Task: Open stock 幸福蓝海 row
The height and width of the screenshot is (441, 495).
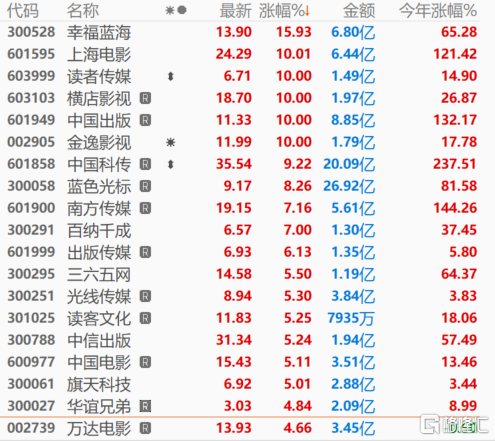Action: (242, 32)
